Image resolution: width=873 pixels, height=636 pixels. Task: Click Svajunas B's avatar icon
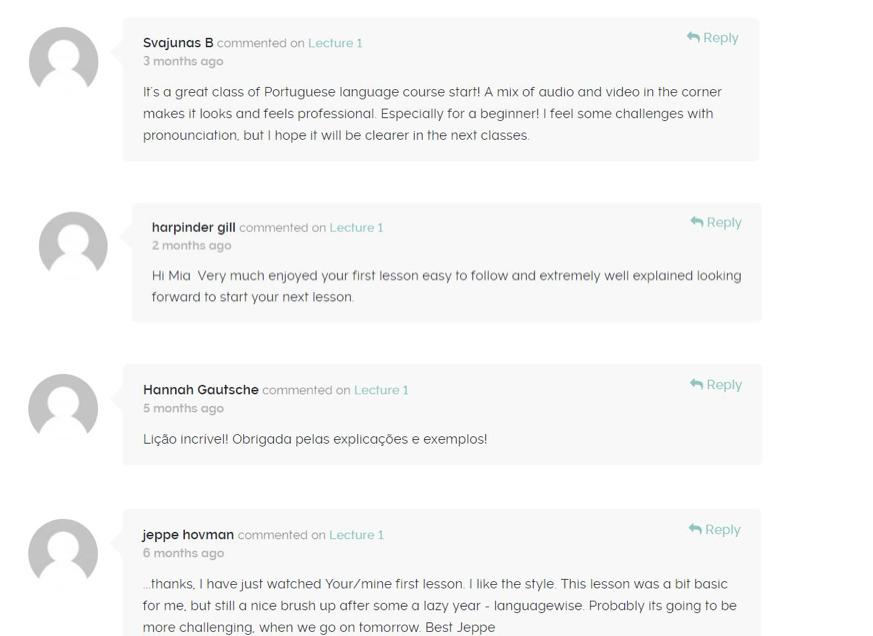point(63,61)
